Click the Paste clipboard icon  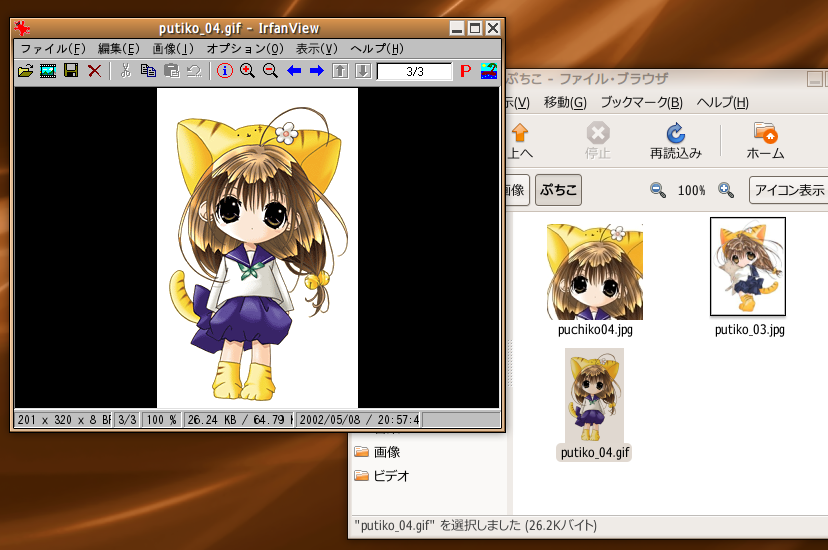coord(172,71)
